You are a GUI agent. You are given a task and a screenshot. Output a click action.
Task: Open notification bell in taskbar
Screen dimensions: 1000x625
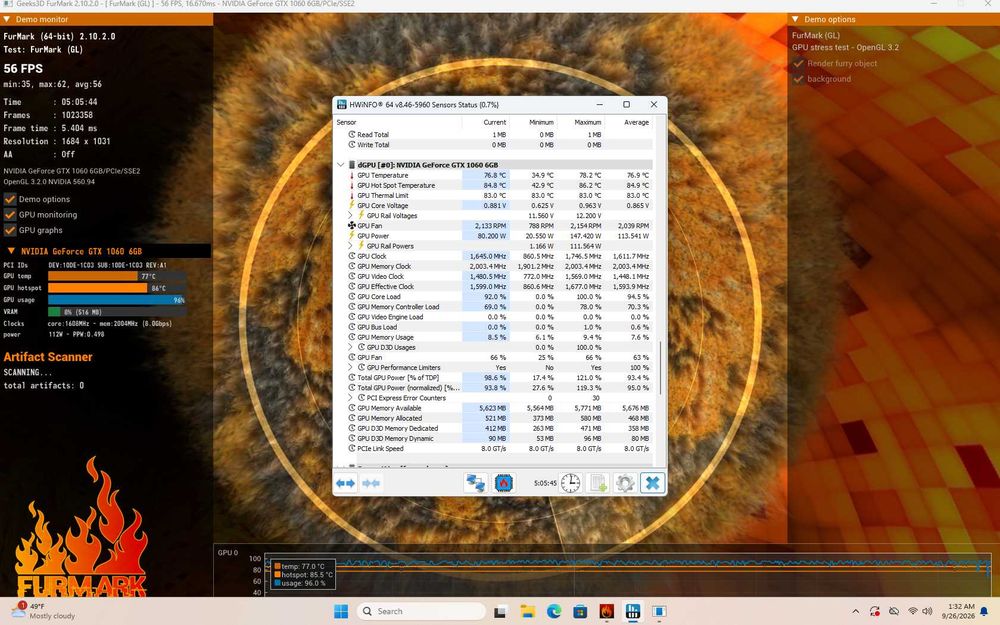coord(984,611)
